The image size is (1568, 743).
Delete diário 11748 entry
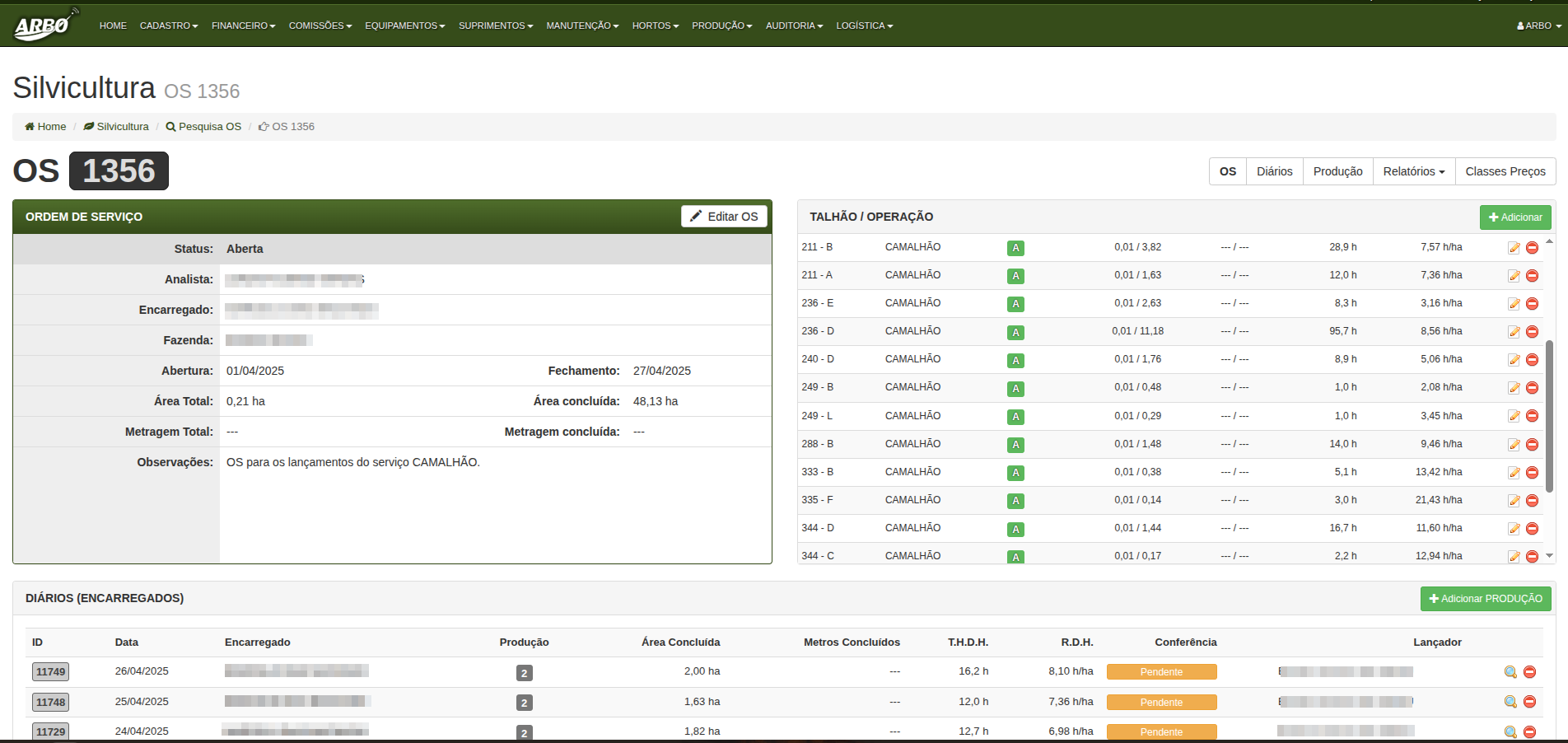click(1529, 702)
